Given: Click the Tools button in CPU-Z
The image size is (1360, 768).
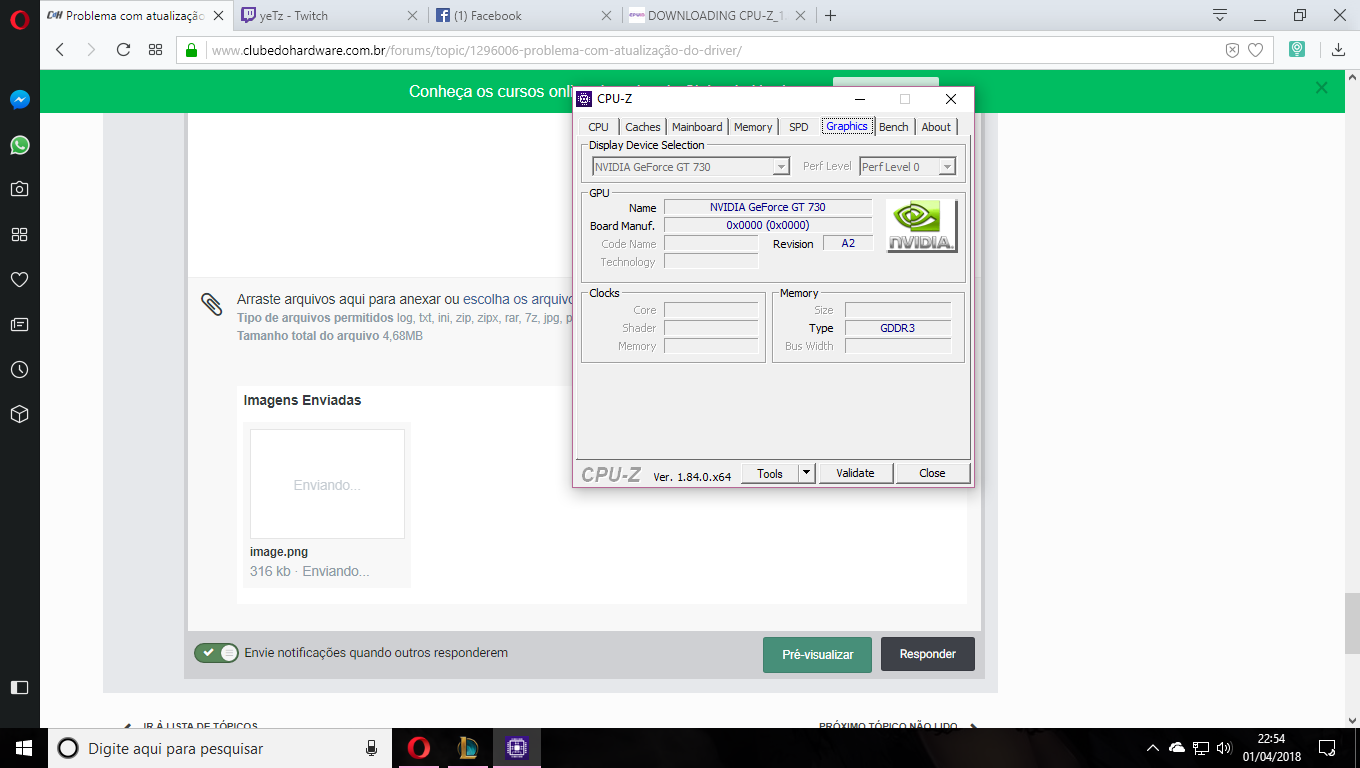Looking at the screenshot, I should [x=770, y=473].
